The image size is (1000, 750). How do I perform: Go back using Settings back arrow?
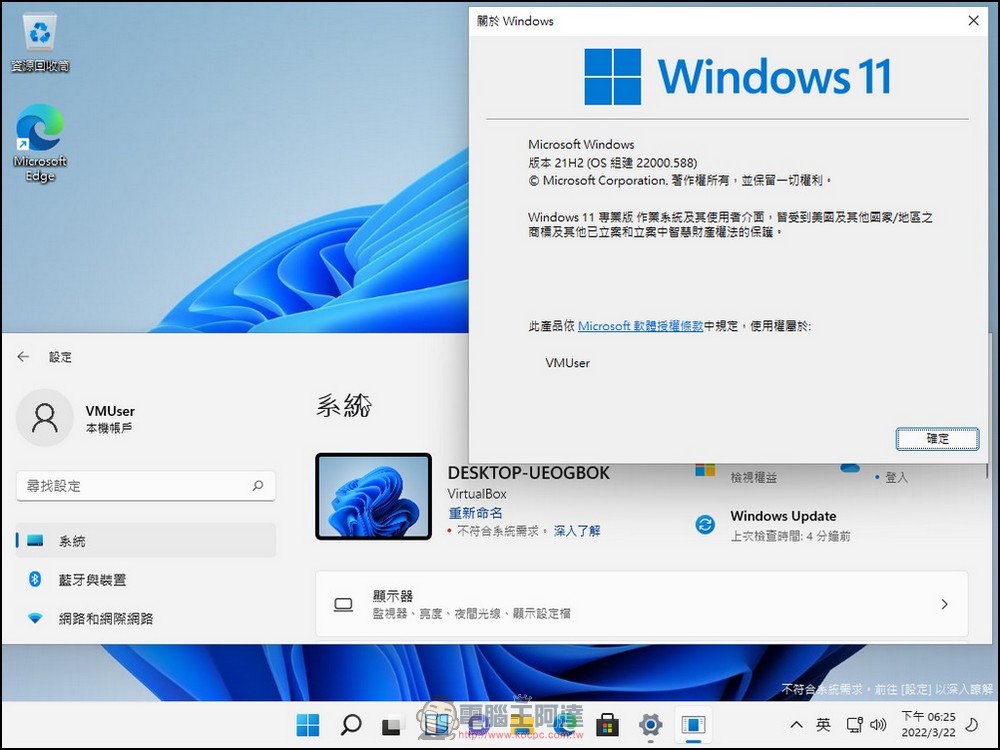coord(24,357)
